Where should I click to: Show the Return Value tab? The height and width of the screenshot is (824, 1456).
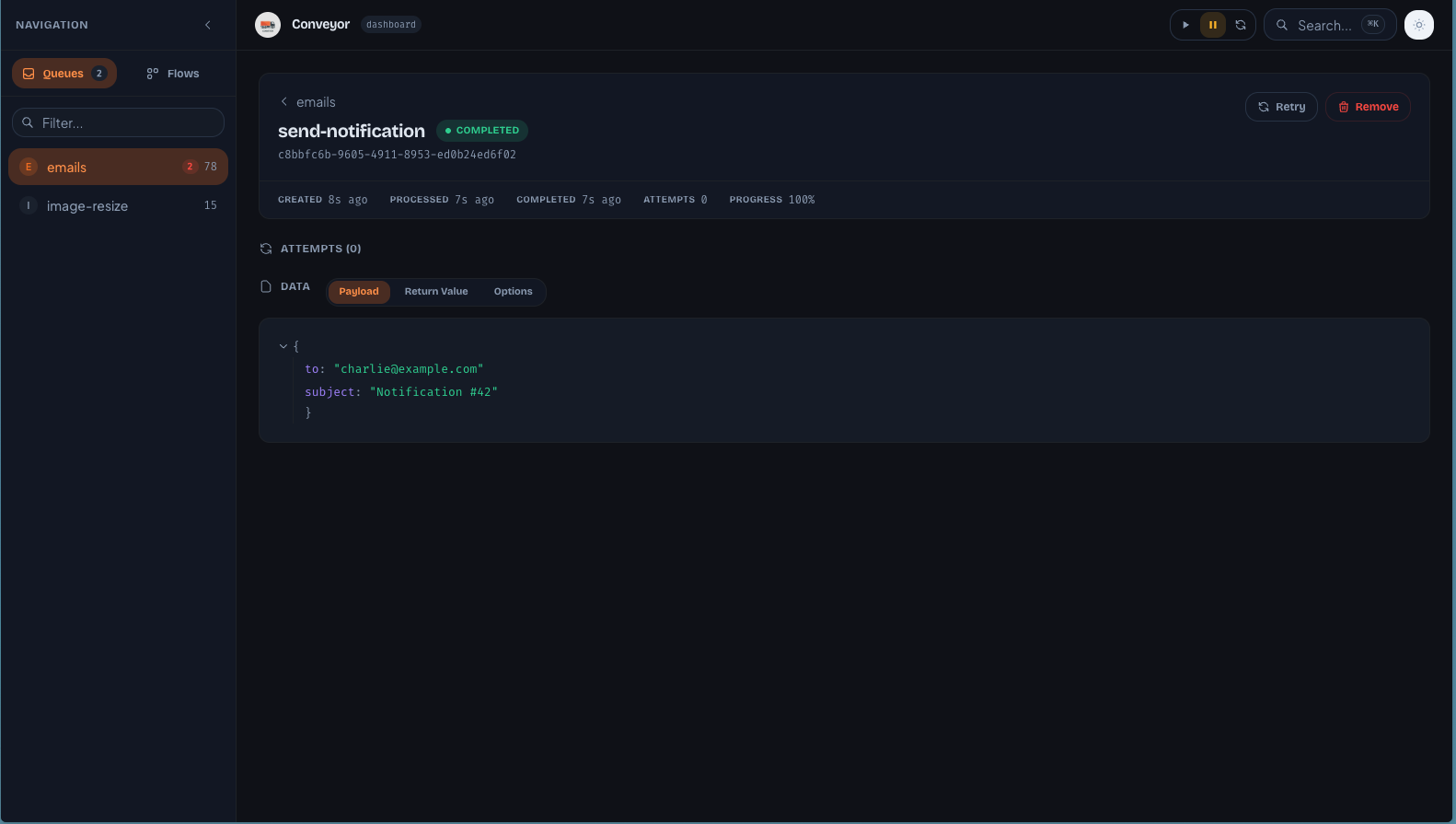436,292
